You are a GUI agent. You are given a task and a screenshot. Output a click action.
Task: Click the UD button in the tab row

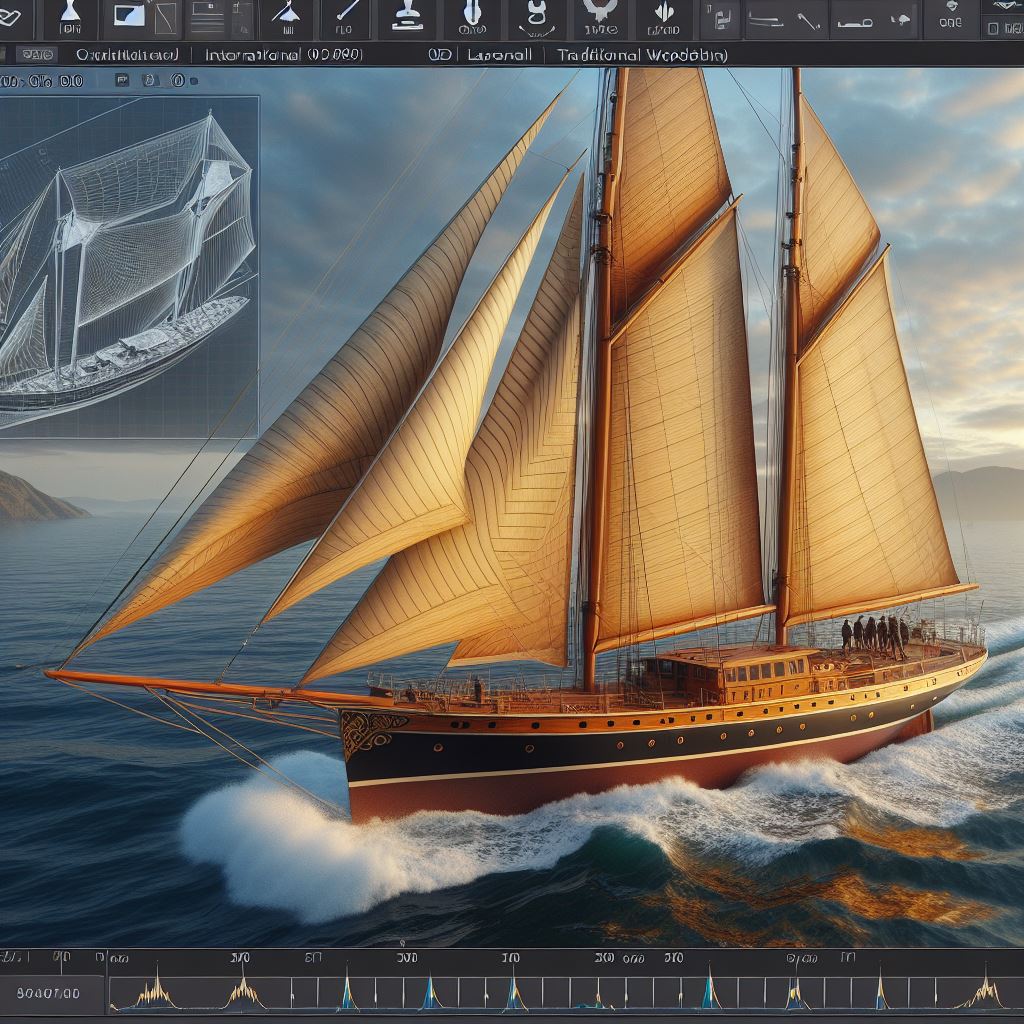pos(439,56)
